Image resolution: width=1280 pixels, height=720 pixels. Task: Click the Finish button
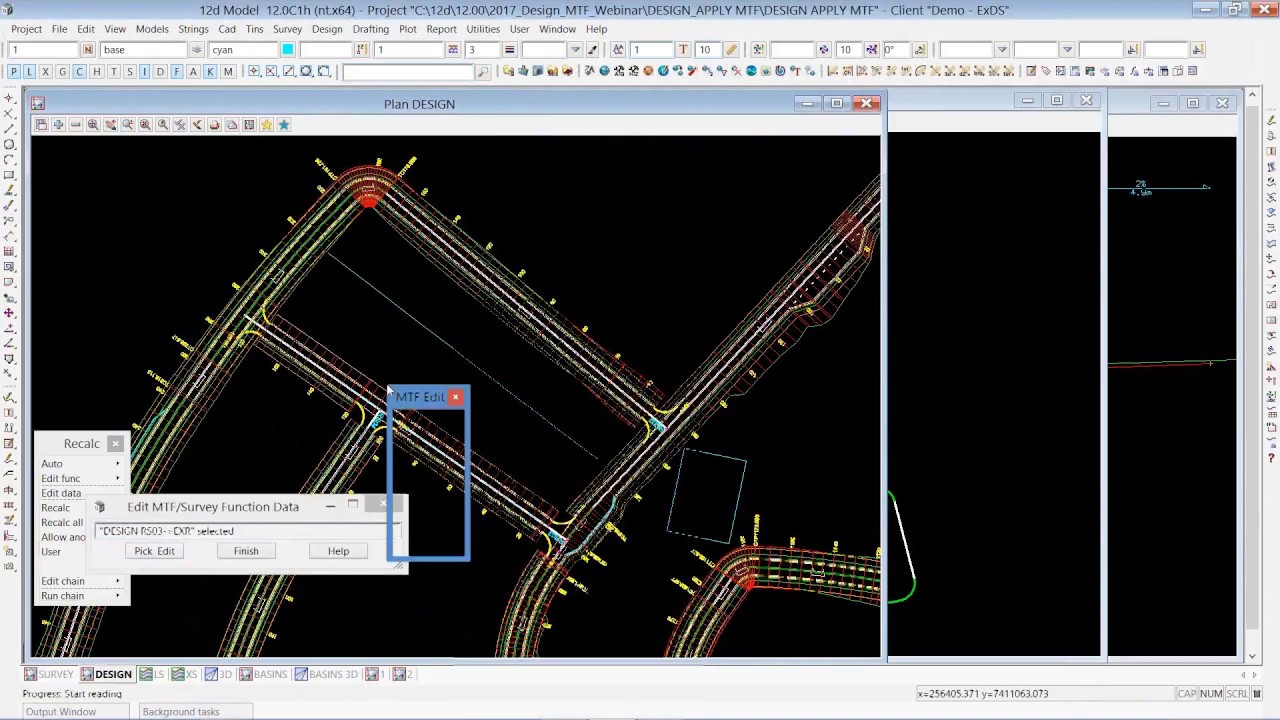(246, 551)
